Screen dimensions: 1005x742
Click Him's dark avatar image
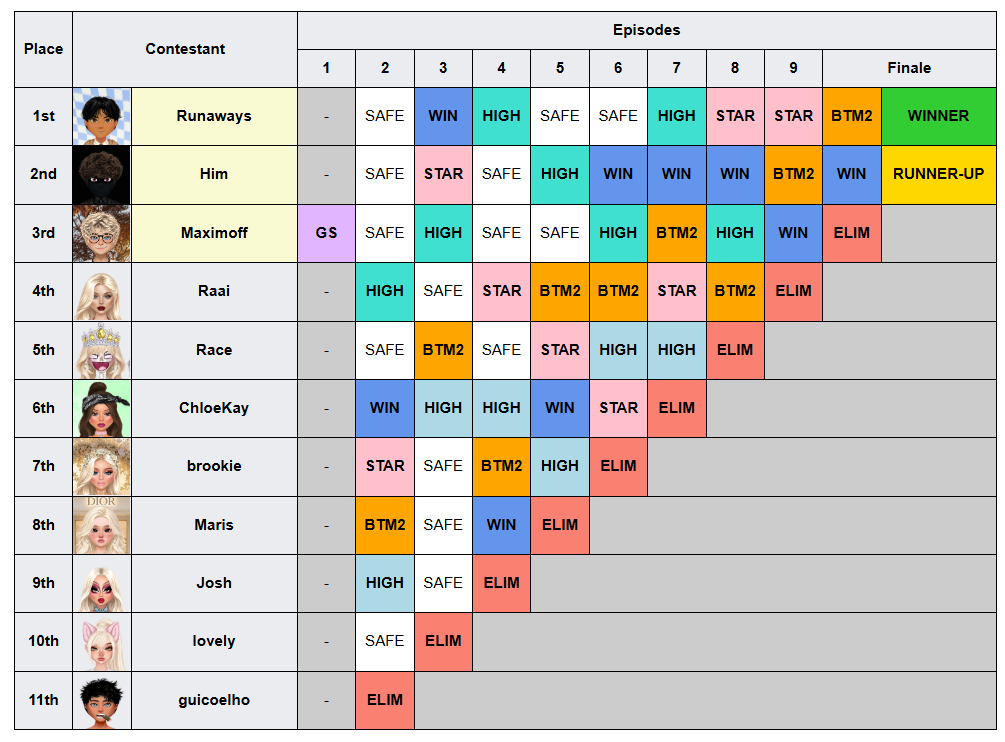[102, 175]
